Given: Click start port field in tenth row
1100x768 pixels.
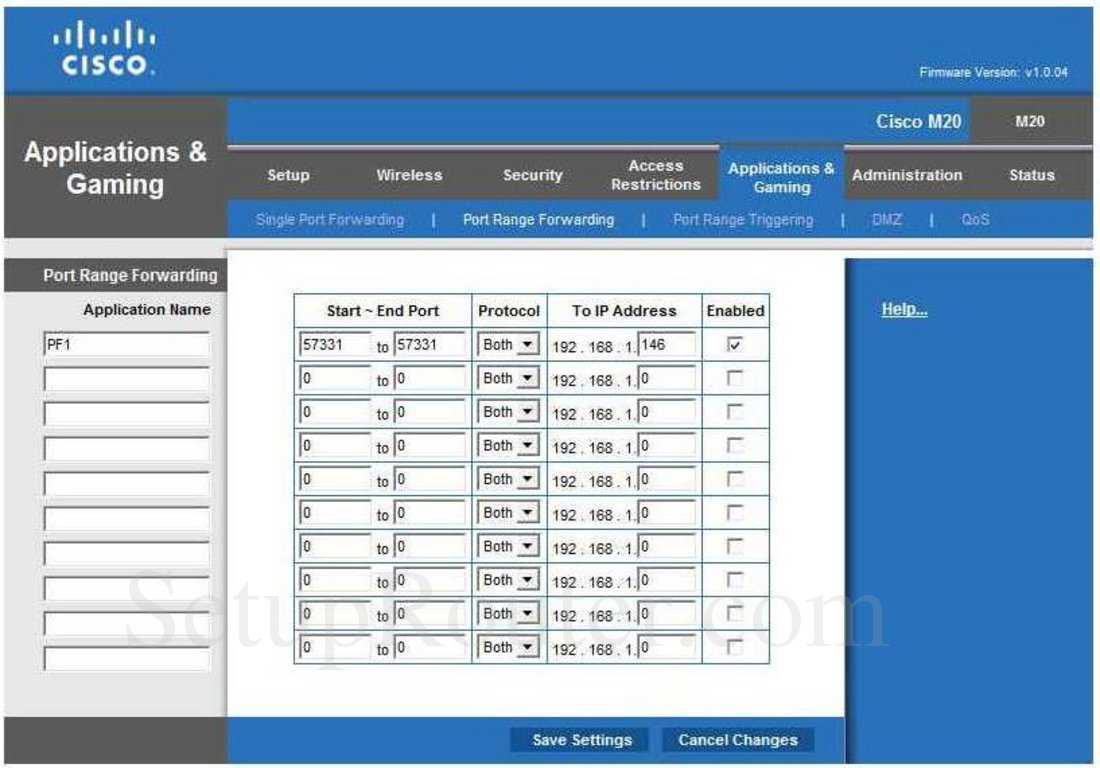Looking at the screenshot, I should coord(335,647).
